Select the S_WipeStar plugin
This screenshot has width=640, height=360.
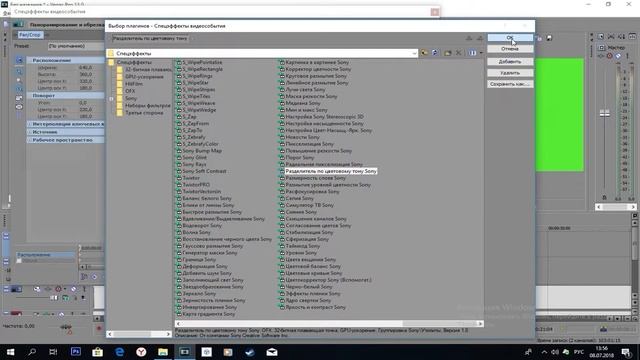196,83
